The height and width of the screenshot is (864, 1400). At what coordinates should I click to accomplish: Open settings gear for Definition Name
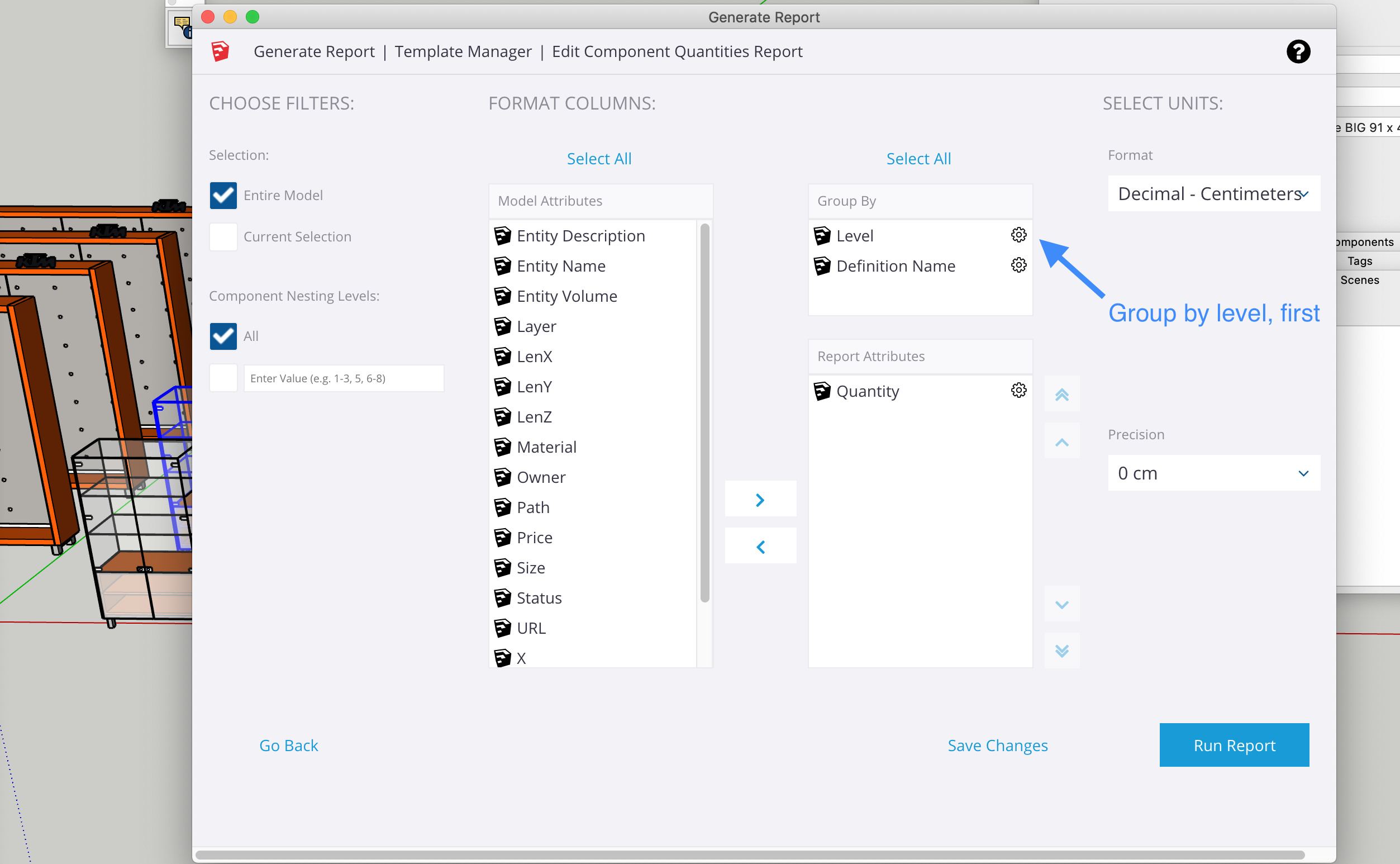1018,265
